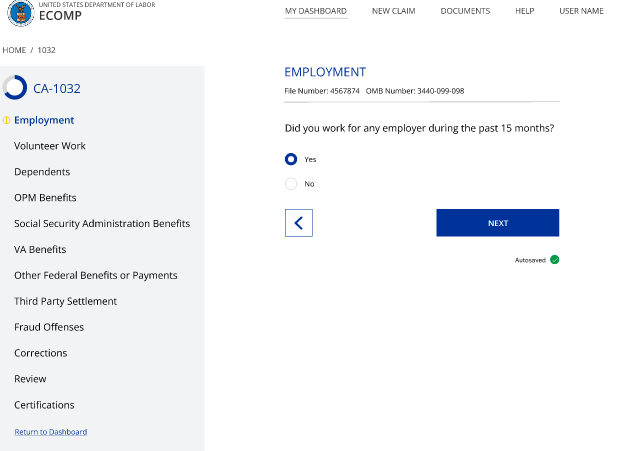The width and height of the screenshot is (619, 451).
Task: Go to the Volunteer Work section
Action: coord(50,146)
